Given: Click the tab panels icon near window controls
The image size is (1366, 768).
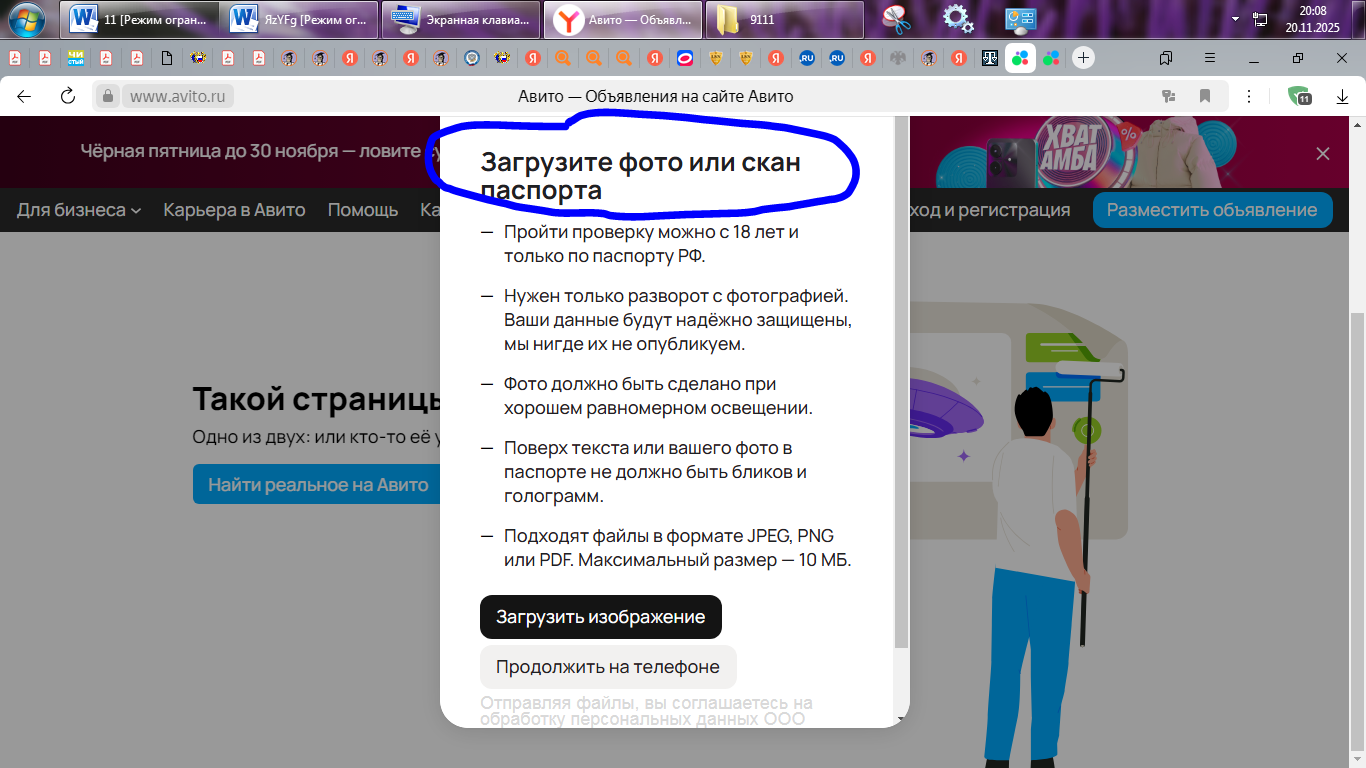Looking at the screenshot, I should (1164, 59).
